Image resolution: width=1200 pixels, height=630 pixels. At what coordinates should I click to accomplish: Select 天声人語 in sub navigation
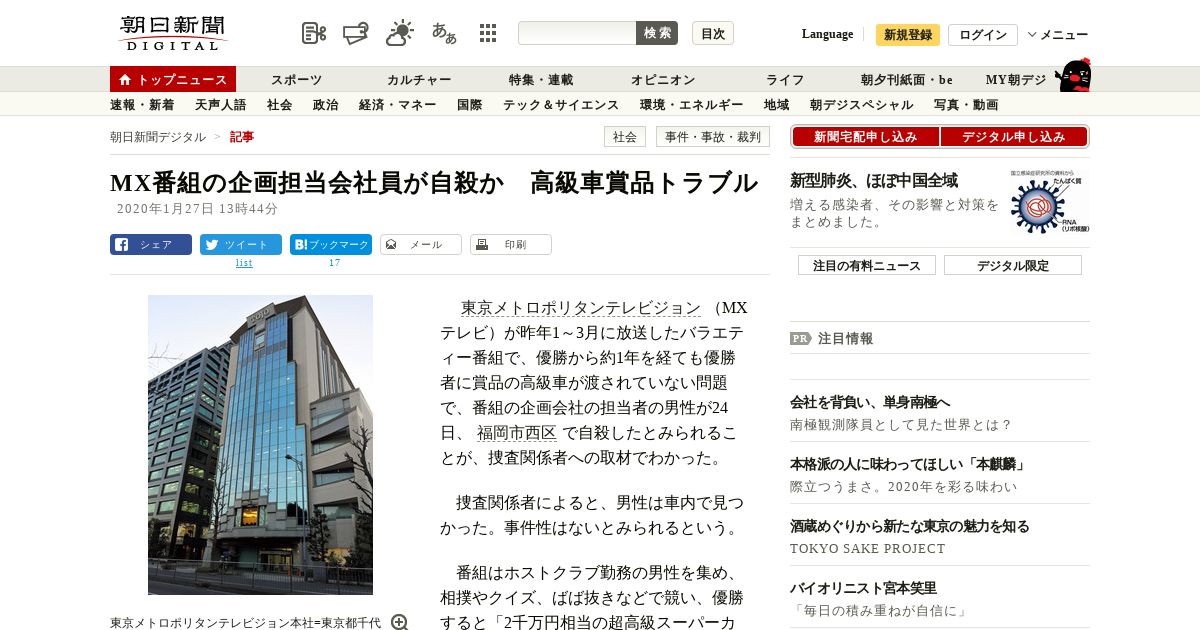click(220, 104)
